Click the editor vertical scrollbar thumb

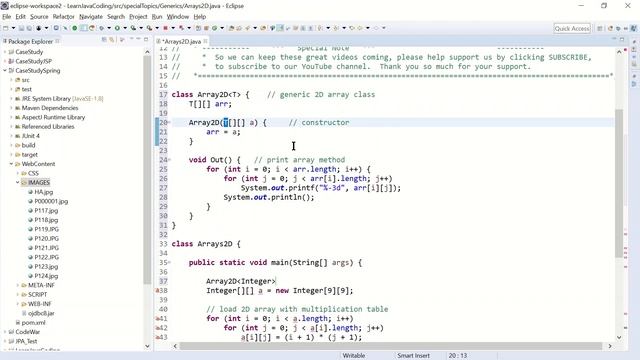click(619, 183)
